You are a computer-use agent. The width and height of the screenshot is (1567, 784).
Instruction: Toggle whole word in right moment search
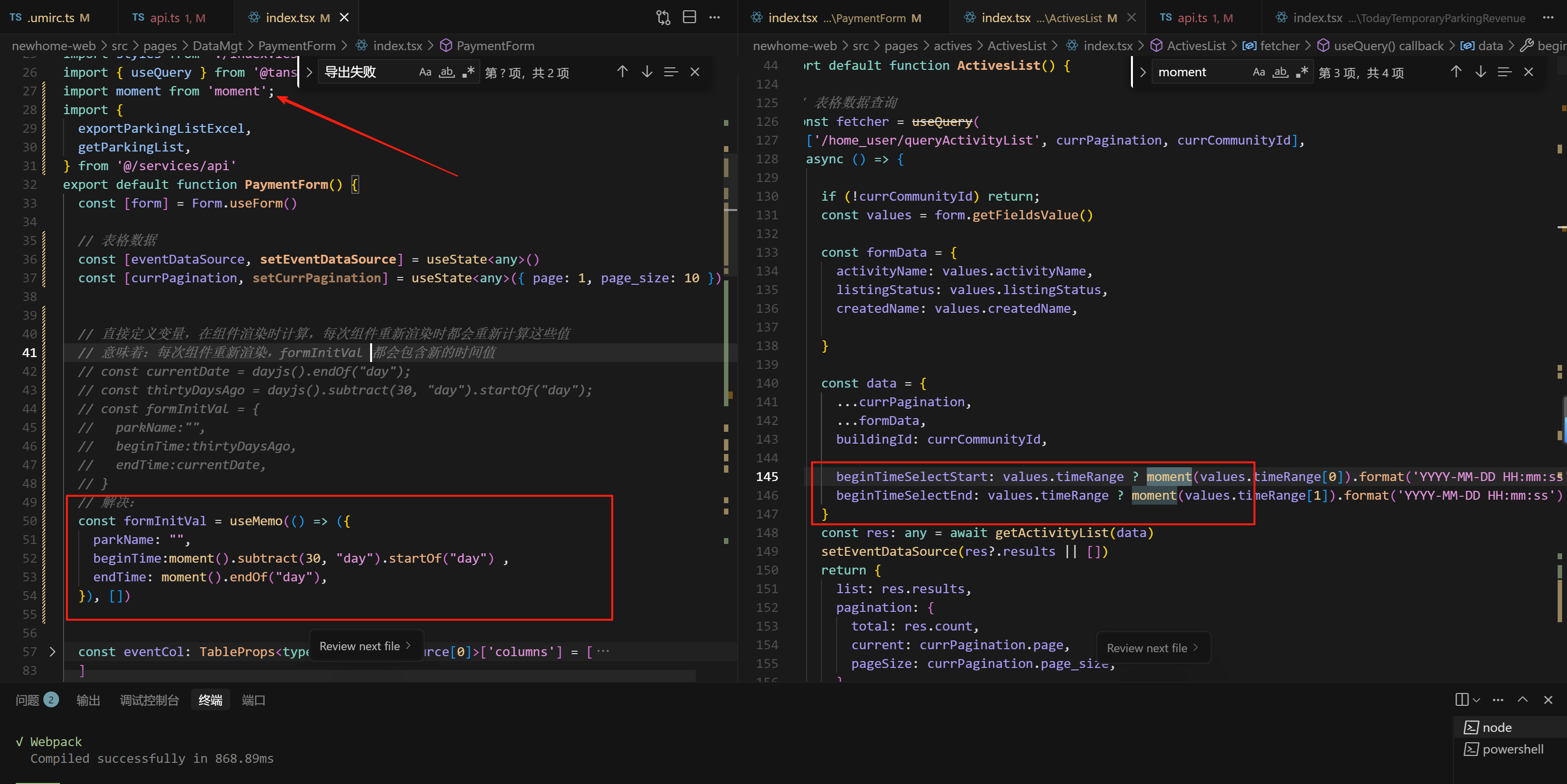pos(1281,72)
